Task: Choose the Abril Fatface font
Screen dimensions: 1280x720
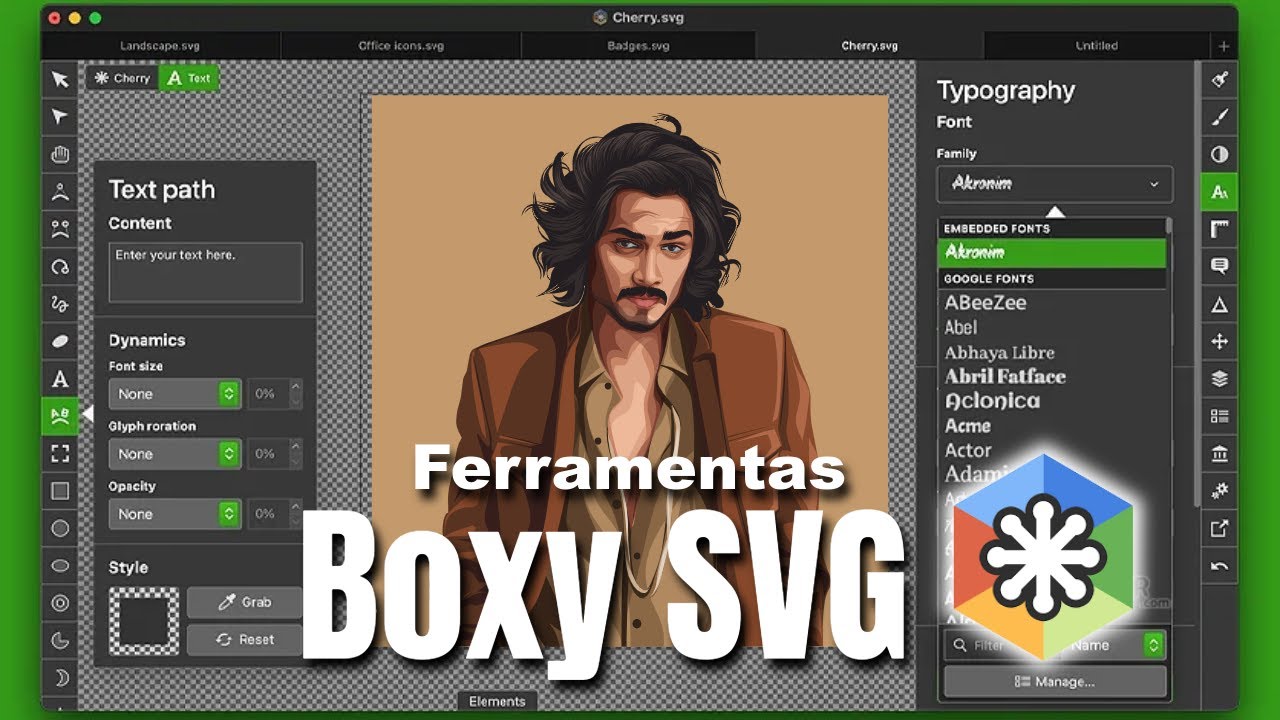Action: click(x=1005, y=376)
